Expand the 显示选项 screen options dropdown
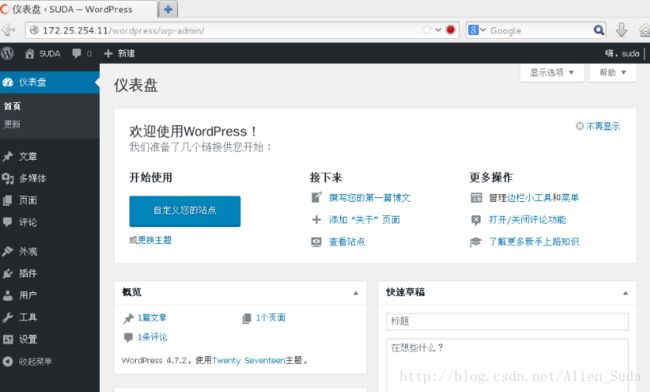 pos(552,73)
